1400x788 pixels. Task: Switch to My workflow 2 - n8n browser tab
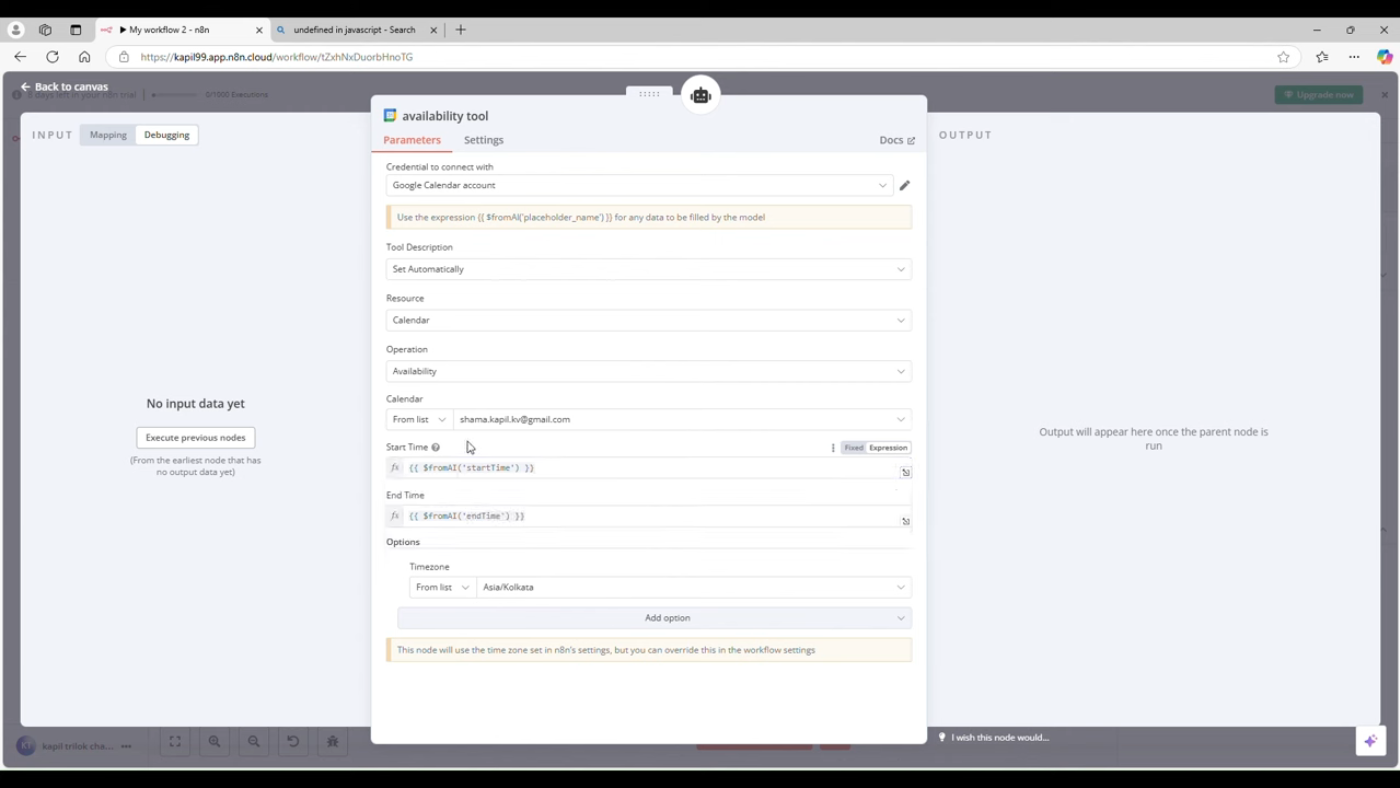[x=182, y=30]
